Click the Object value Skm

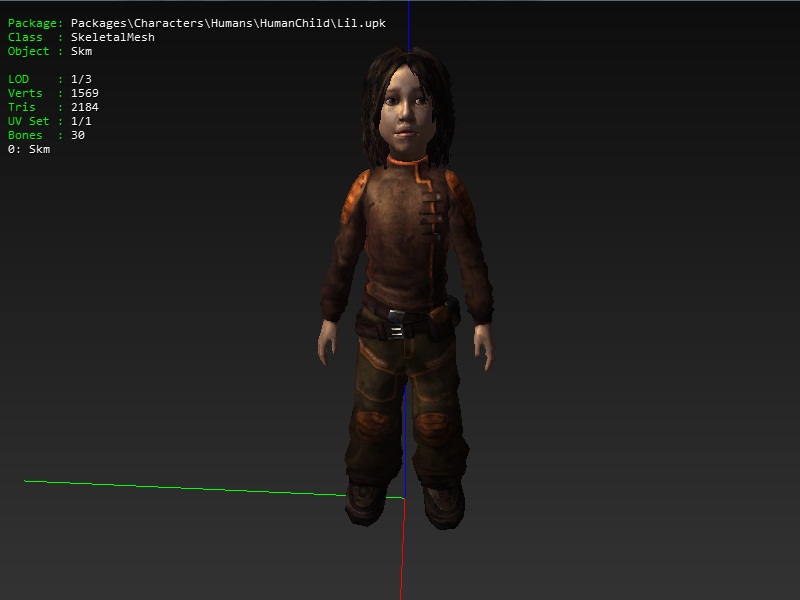point(81,51)
